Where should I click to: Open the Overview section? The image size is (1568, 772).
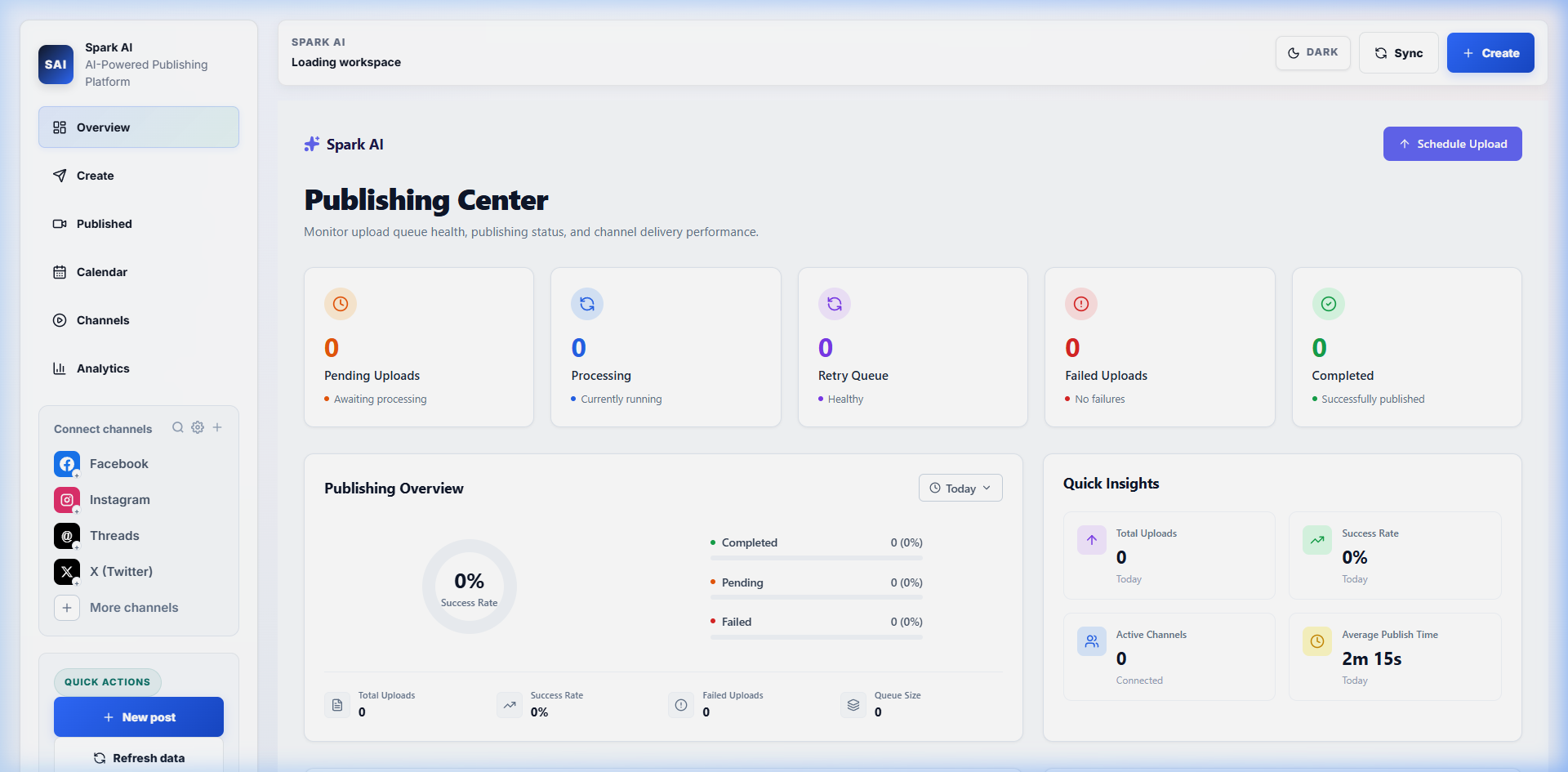(139, 127)
